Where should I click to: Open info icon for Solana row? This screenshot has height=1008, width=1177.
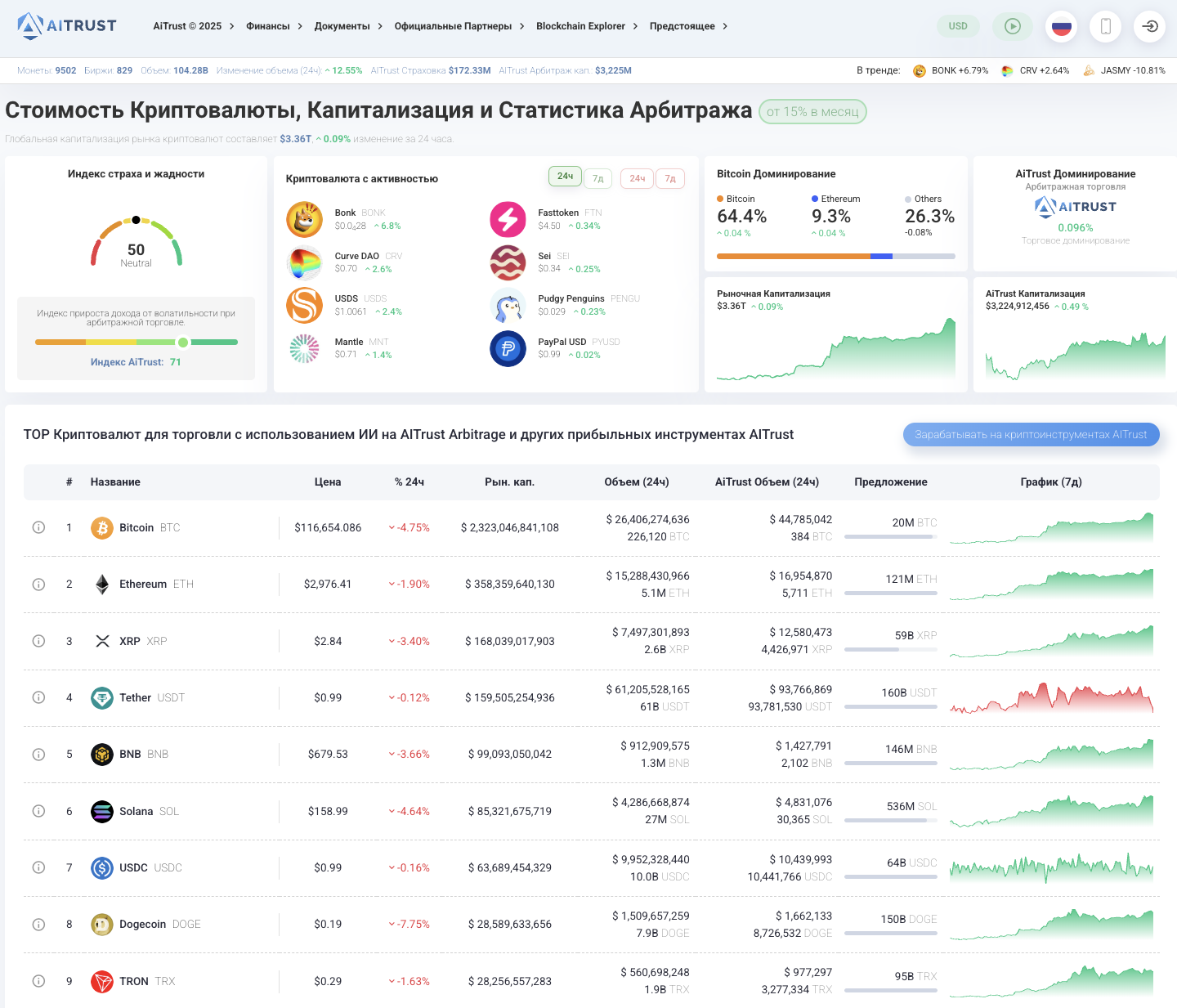tap(38, 811)
